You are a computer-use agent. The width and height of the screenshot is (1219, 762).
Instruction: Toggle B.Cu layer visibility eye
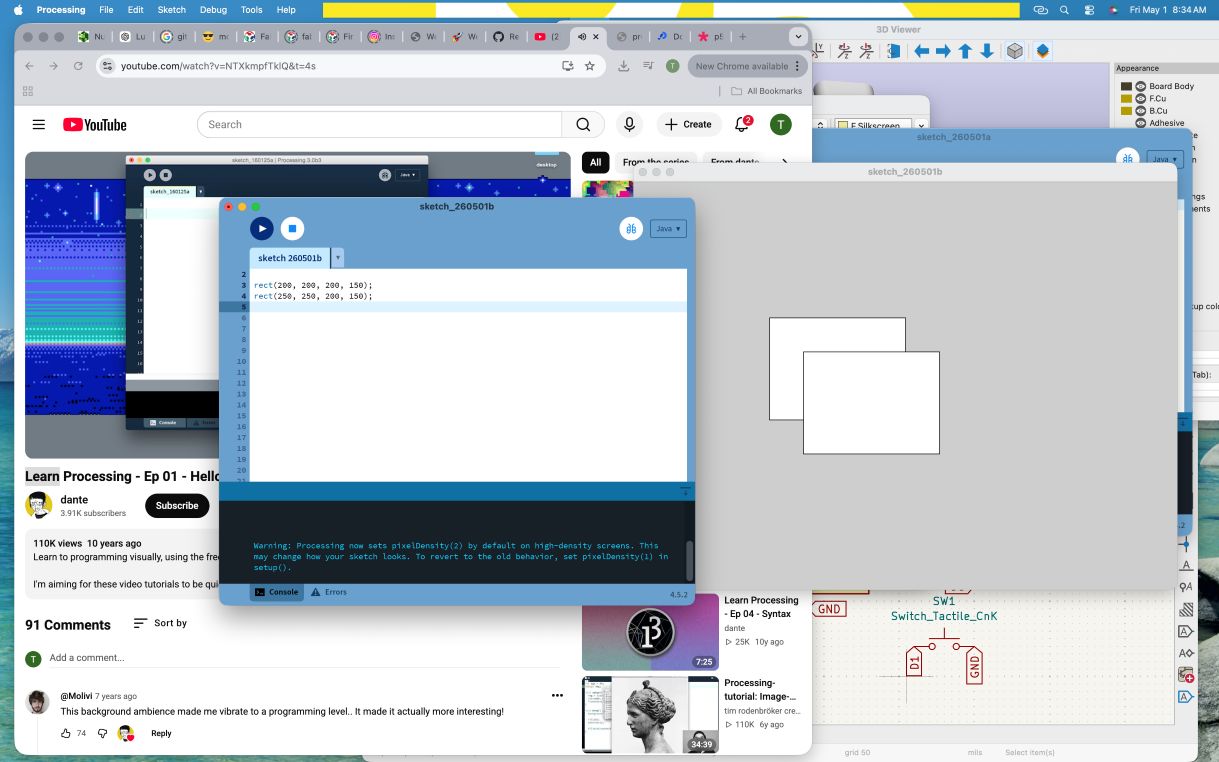click(x=1140, y=111)
